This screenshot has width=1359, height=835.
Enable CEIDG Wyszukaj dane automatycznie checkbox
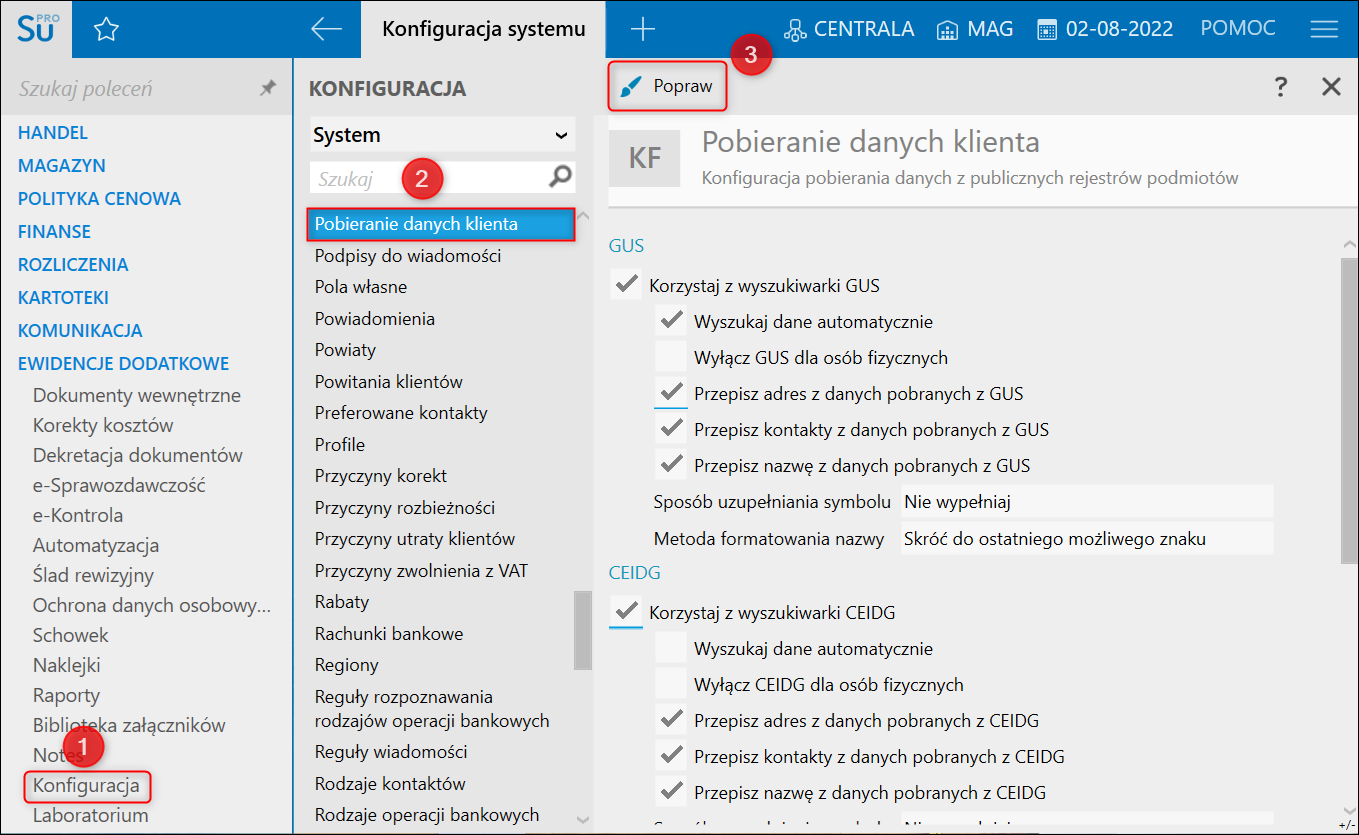pyautogui.click(x=671, y=649)
